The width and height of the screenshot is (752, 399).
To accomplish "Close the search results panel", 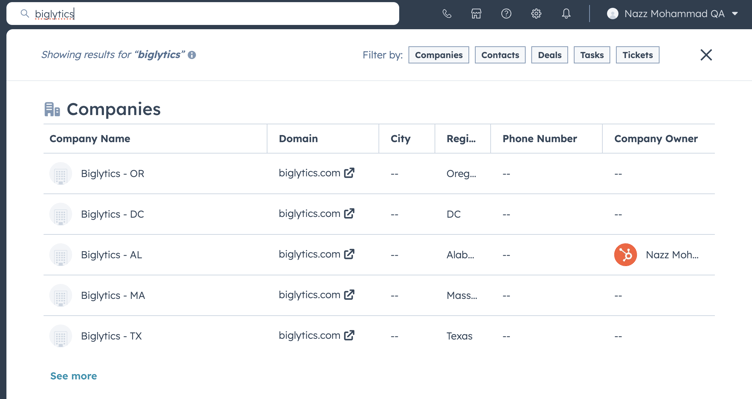I will pyautogui.click(x=706, y=55).
